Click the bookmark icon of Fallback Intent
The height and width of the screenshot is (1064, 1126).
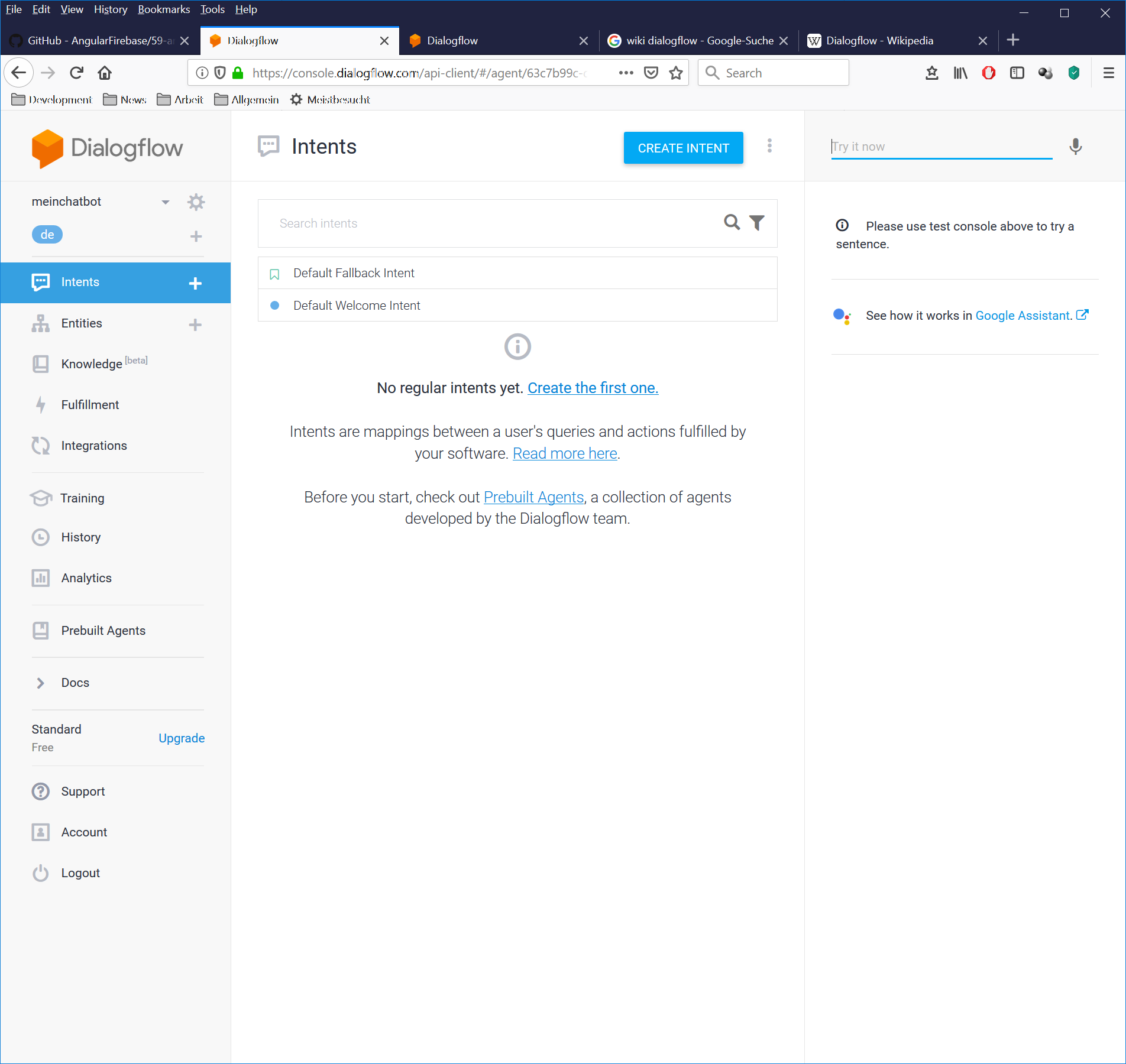[274, 274]
